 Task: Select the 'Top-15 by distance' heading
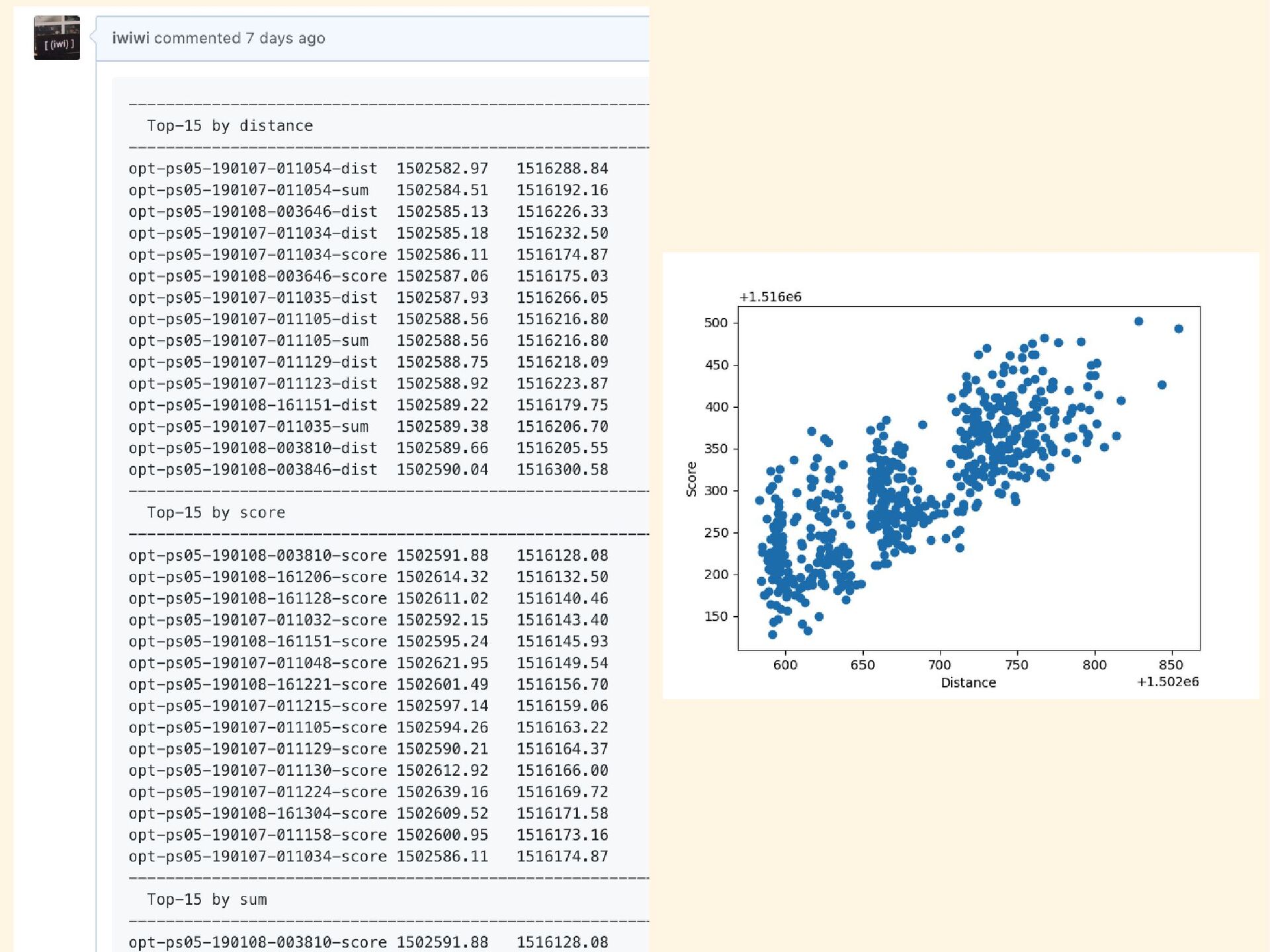230,126
